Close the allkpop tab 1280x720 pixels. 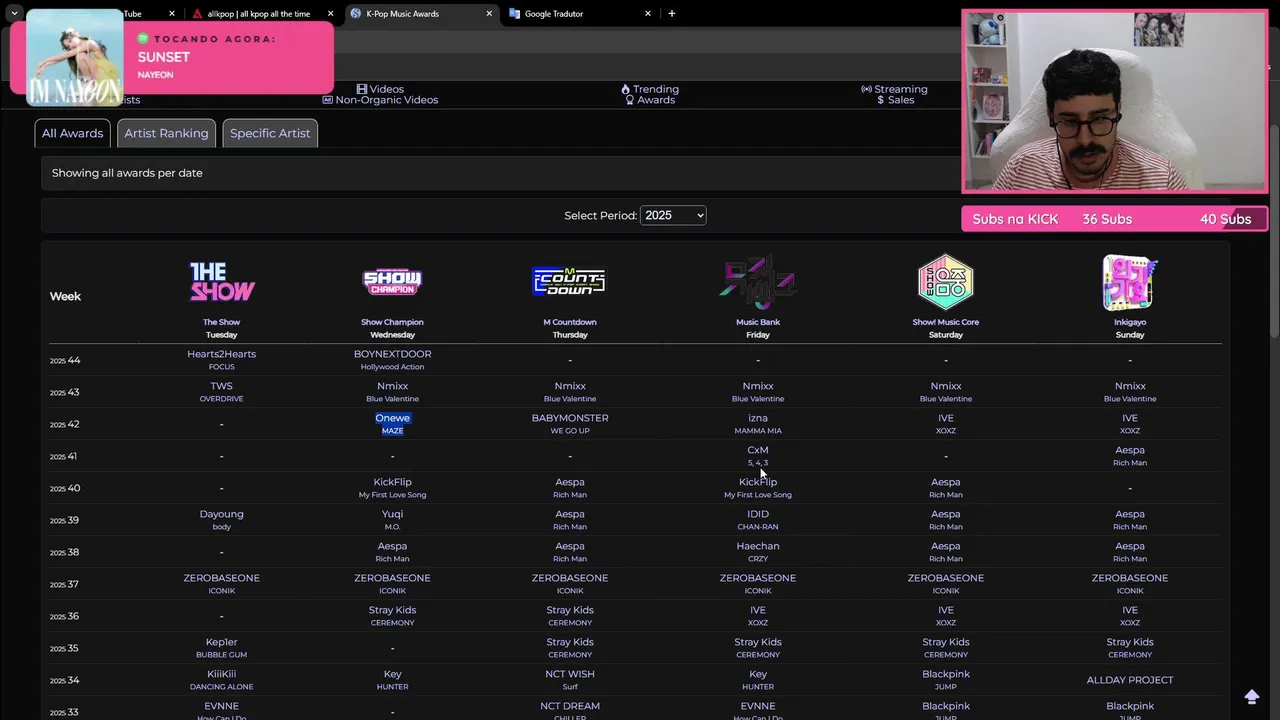coord(330,14)
